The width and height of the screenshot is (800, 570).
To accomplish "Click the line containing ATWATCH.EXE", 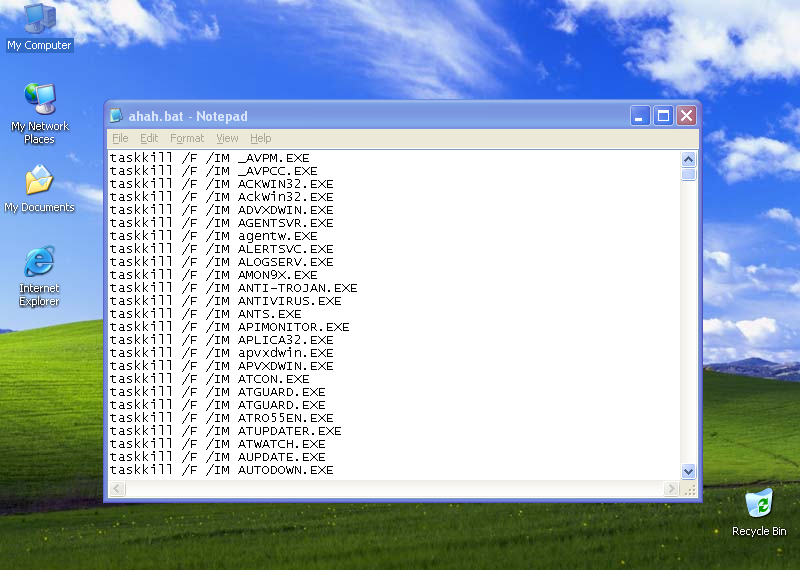I will click(217, 444).
